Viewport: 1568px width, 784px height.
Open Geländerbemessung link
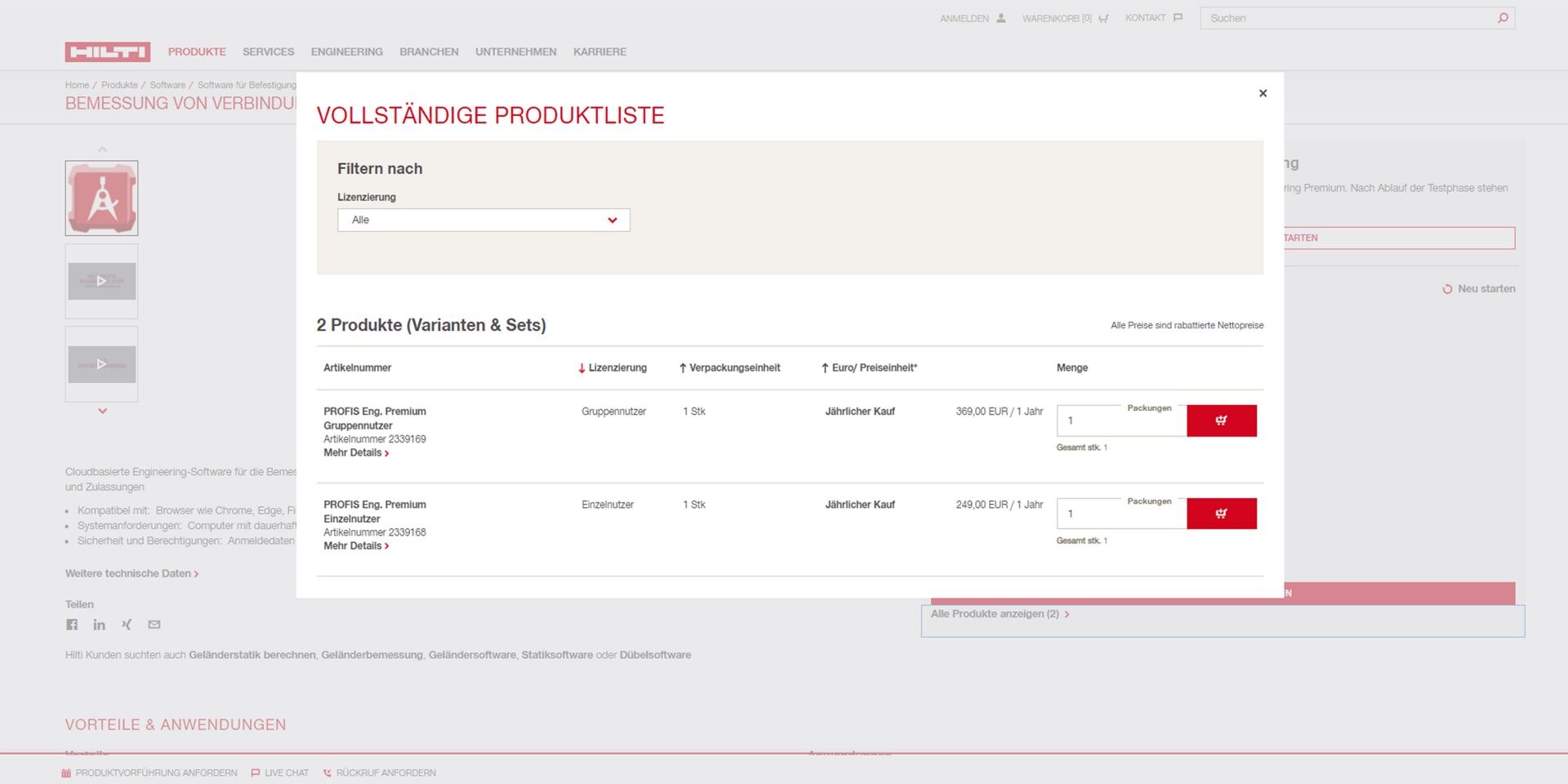coord(372,655)
